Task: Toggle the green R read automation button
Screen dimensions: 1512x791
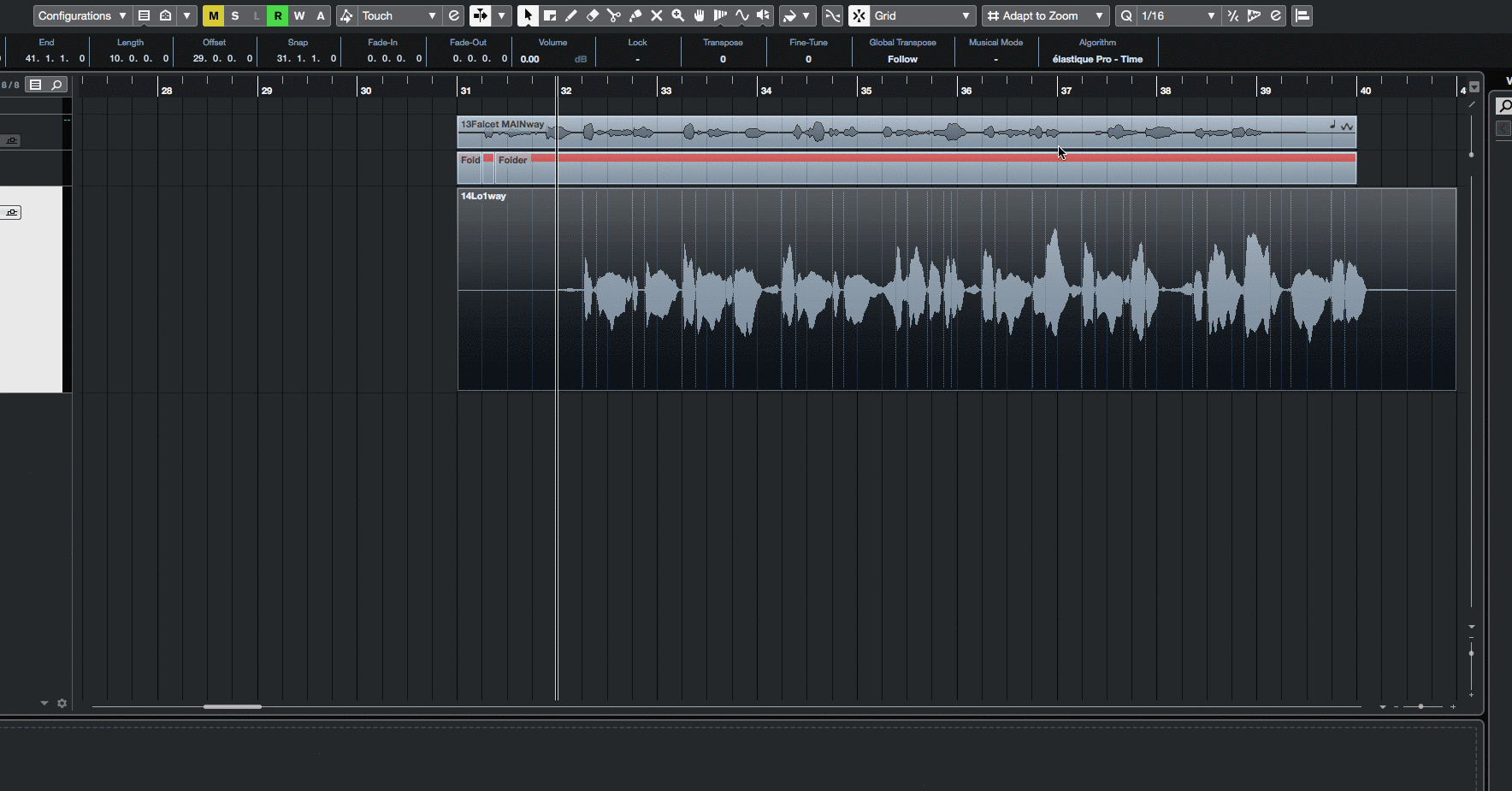Action: (x=277, y=15)
